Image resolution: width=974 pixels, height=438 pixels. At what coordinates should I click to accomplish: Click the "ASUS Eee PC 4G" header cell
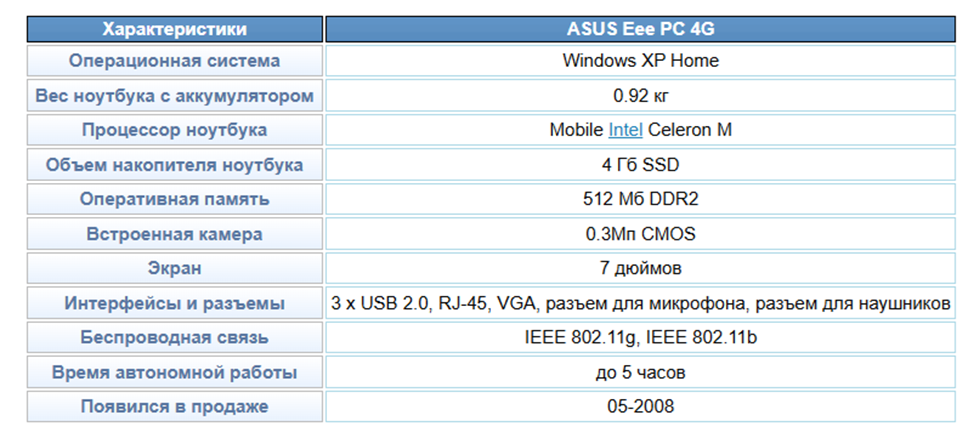640,30
